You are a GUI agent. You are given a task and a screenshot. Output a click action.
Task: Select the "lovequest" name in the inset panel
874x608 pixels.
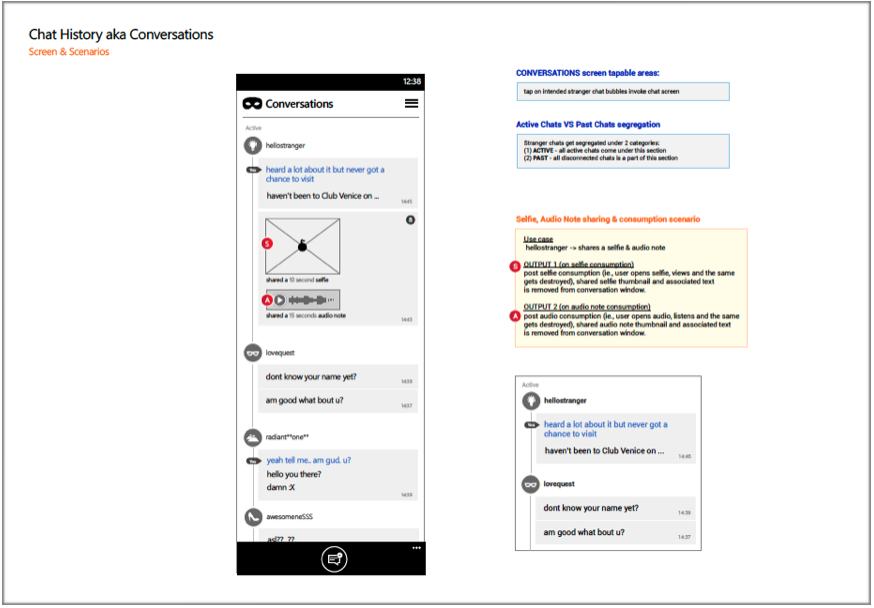point(559,484)
